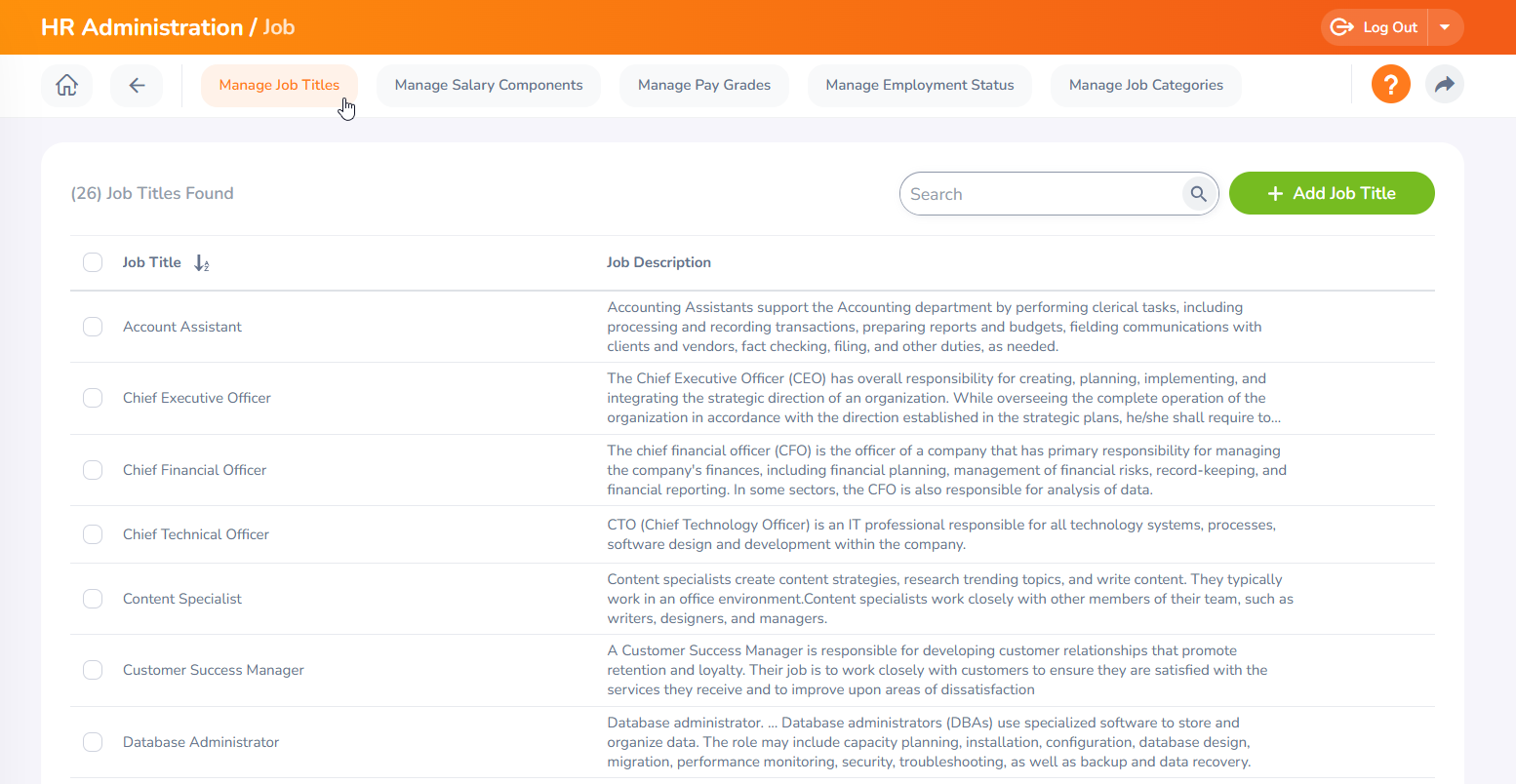Tick Customer Success Manager checkbox
Screen dimensions: 1516x784
[x=93, y=670]
